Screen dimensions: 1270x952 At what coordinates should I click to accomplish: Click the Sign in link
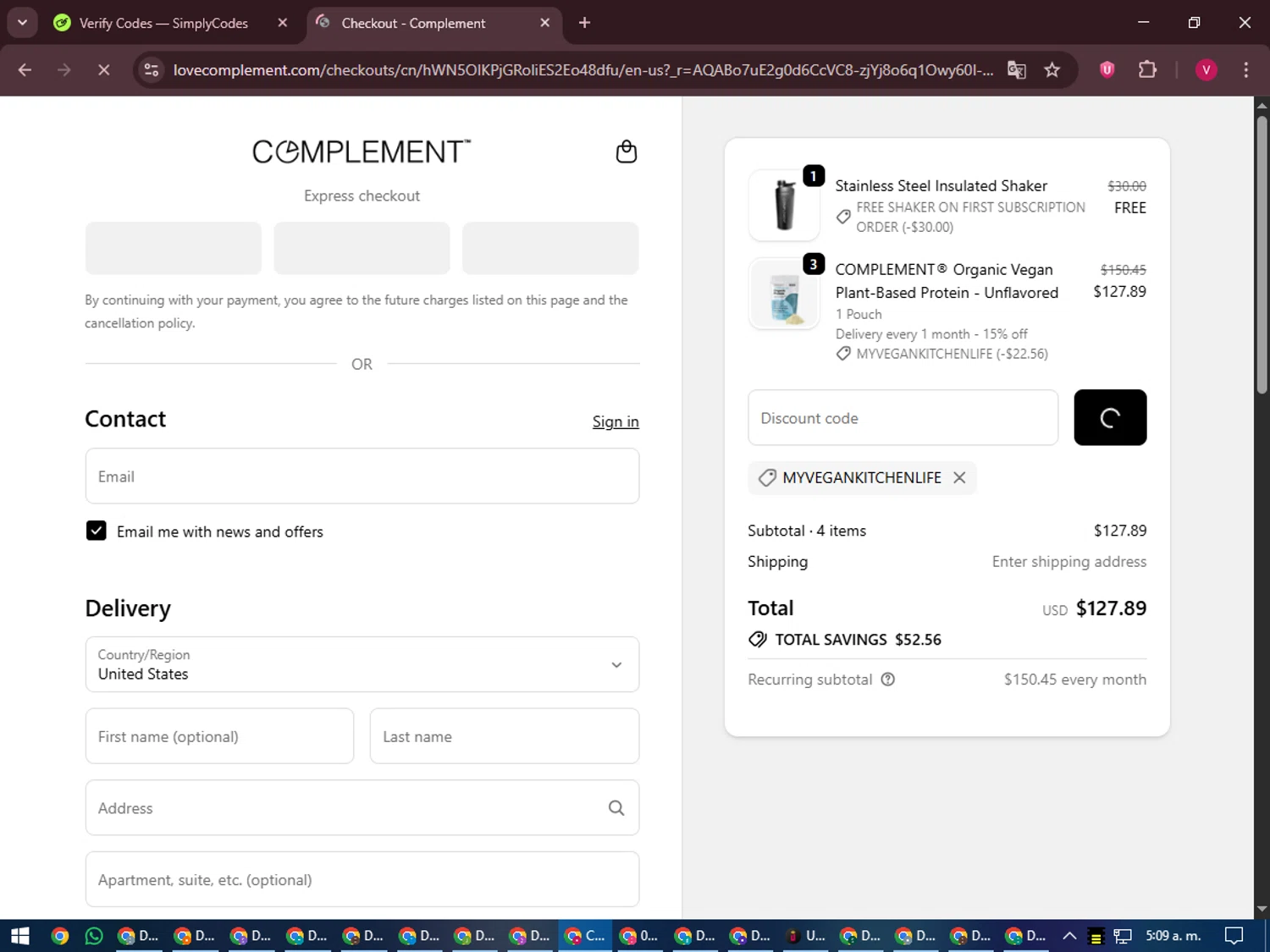[616, 421]
